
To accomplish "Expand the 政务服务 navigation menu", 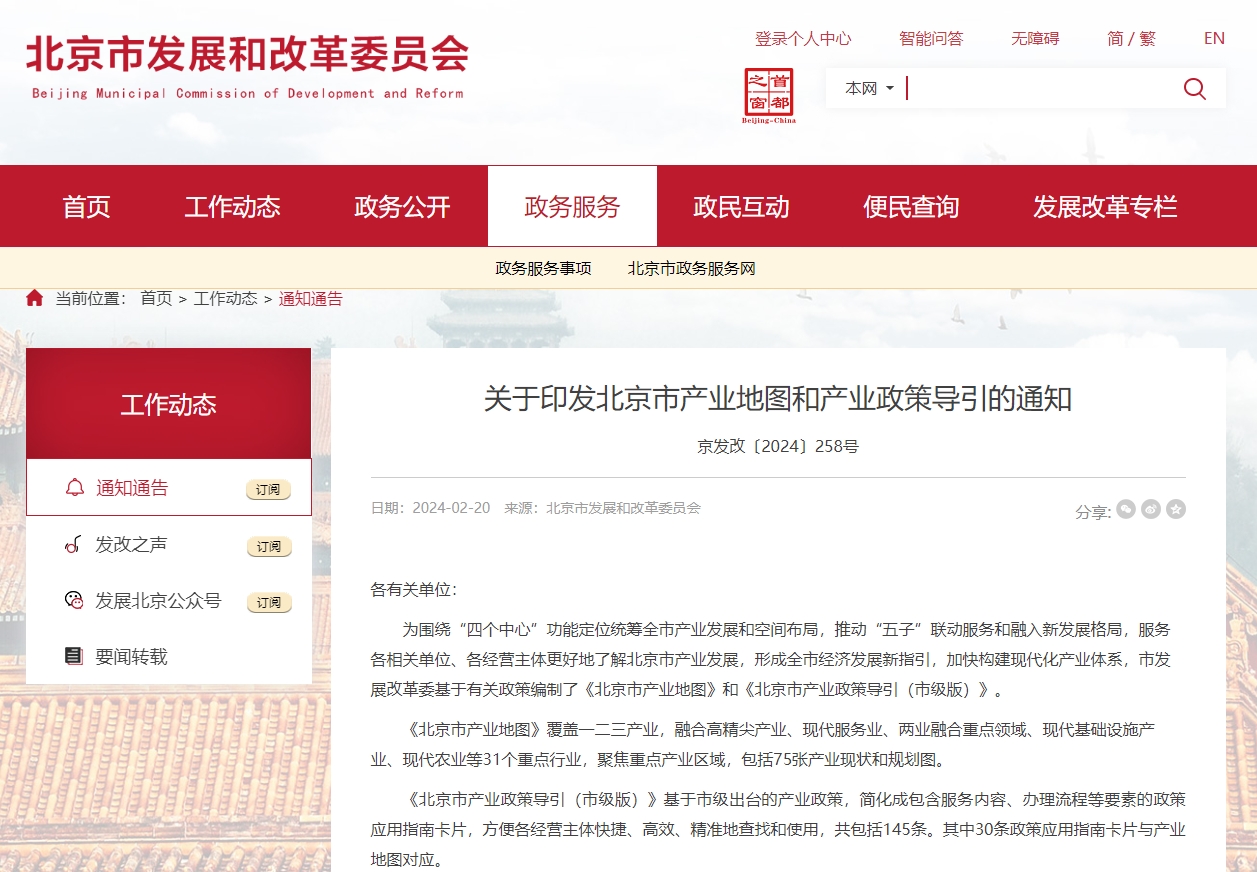I will point(571,206).
